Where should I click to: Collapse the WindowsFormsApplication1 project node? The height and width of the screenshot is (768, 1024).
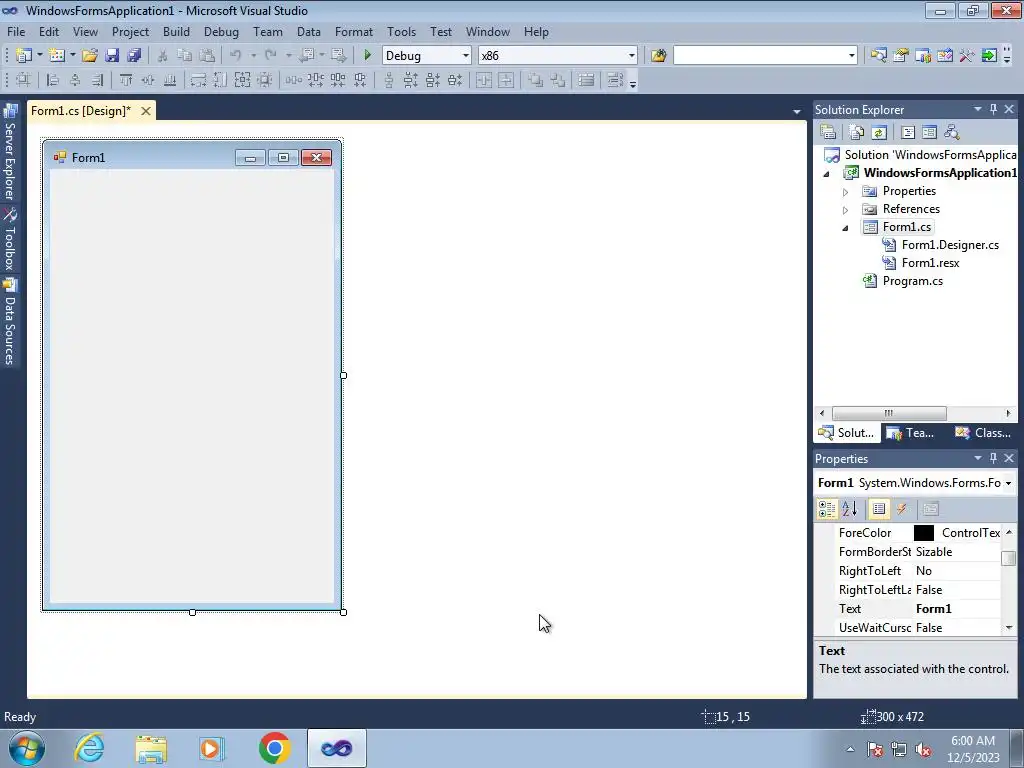826,174
